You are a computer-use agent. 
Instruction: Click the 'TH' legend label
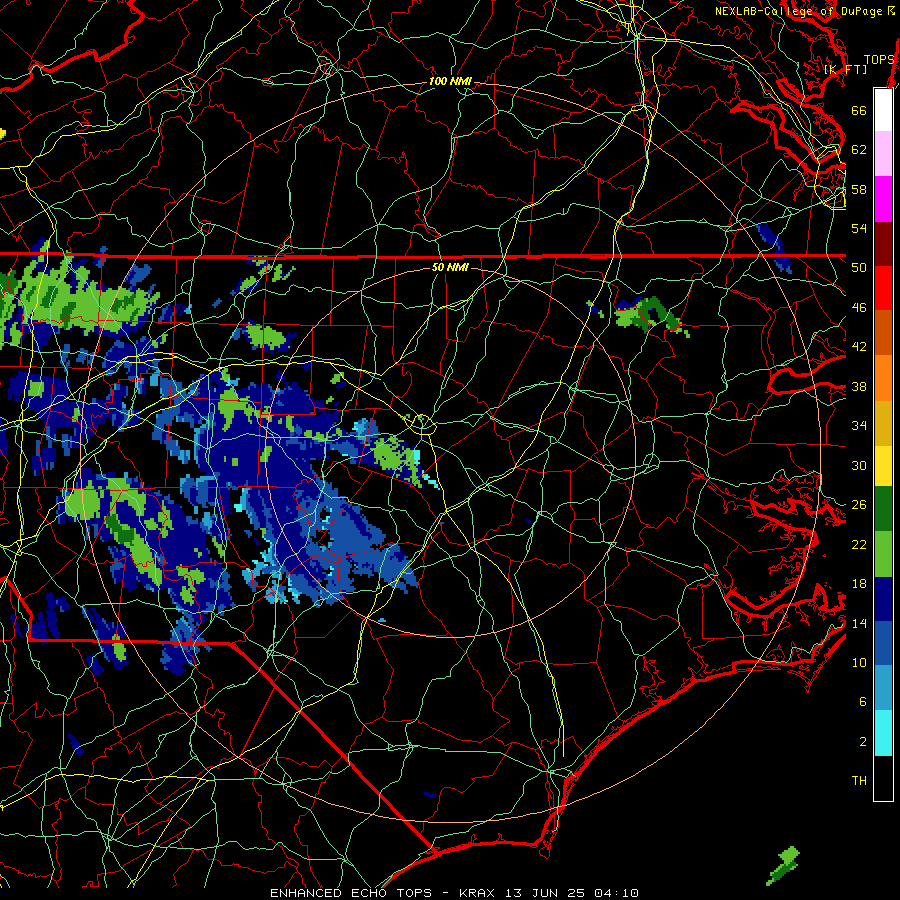(x=859, y=781)
